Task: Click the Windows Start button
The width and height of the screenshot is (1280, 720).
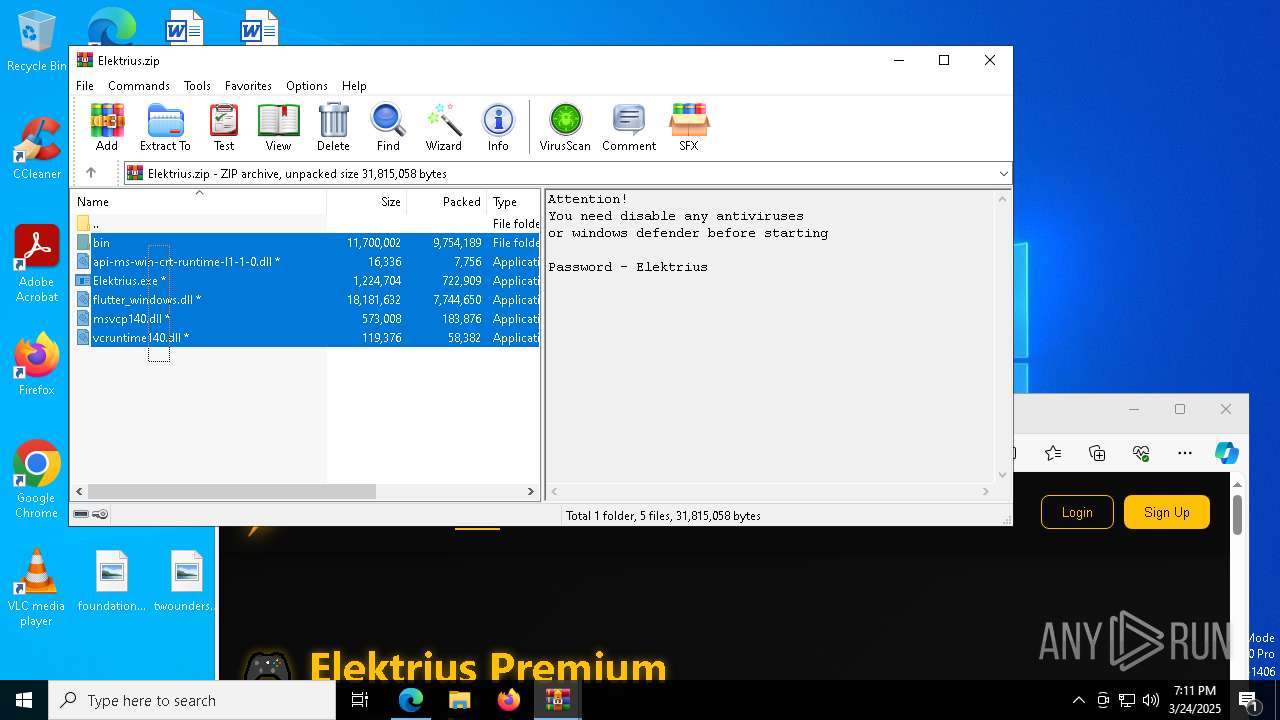Action: coord(24,700)
